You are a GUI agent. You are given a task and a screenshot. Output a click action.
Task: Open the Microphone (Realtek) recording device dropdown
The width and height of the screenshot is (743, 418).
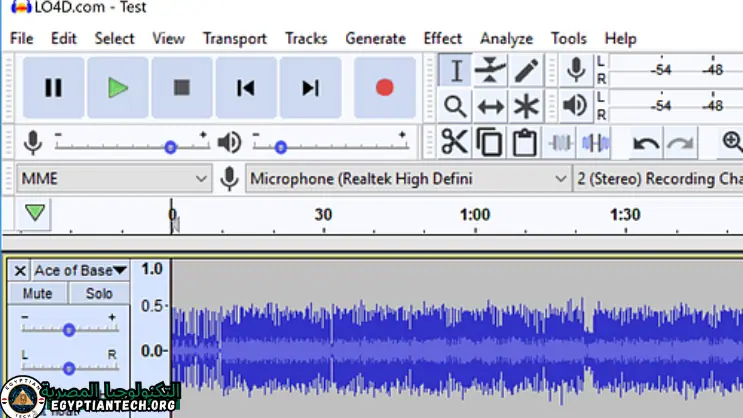pyautogui.click(x=408, y=179)
